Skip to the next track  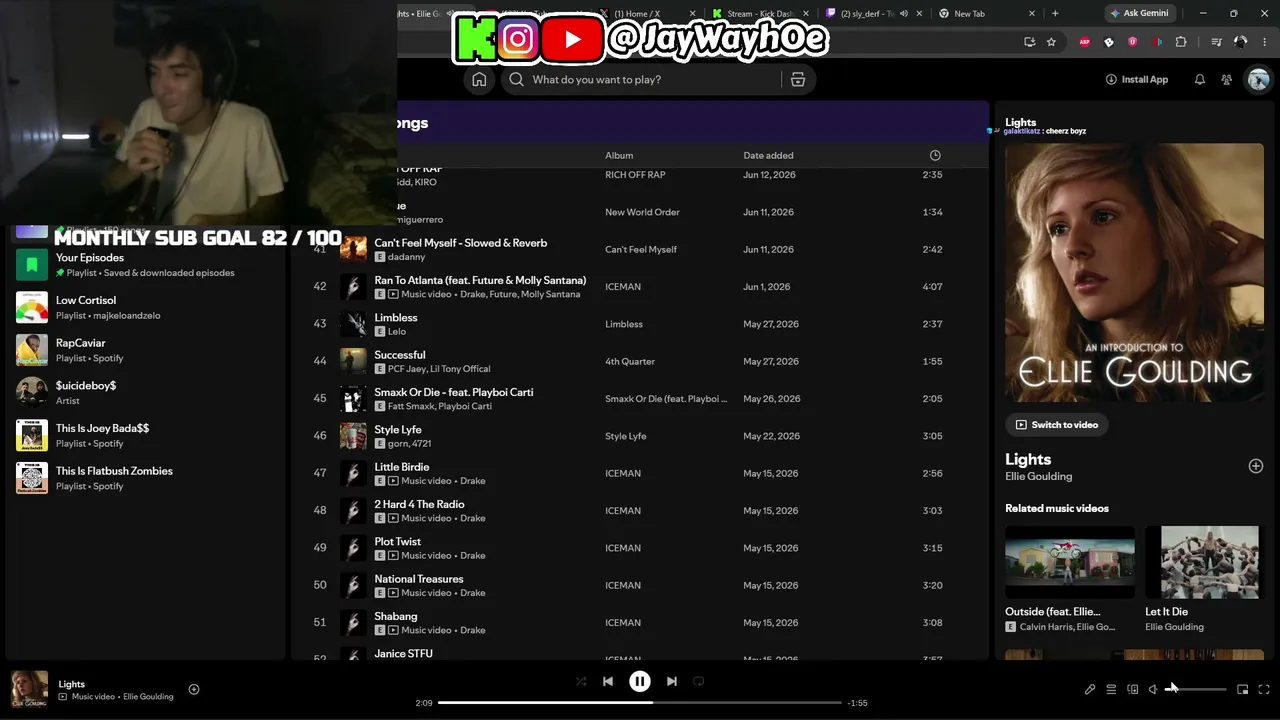(x=672, y=681)
